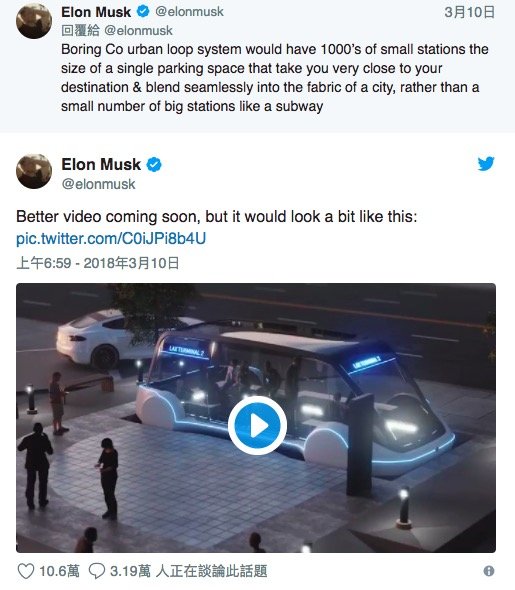Click @elonmusk handle beside top tweet name
The image size is (515, 590).
[190, 12]
